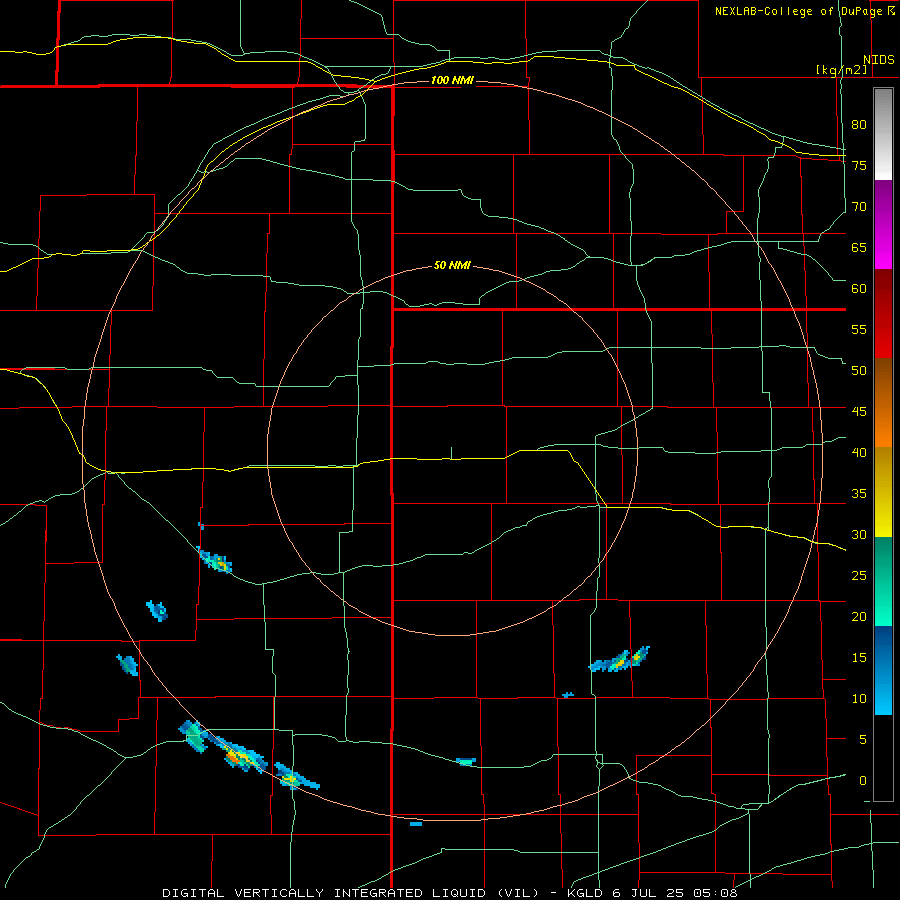
Task: Click legend value 50
Action: (x=859, y=370)
